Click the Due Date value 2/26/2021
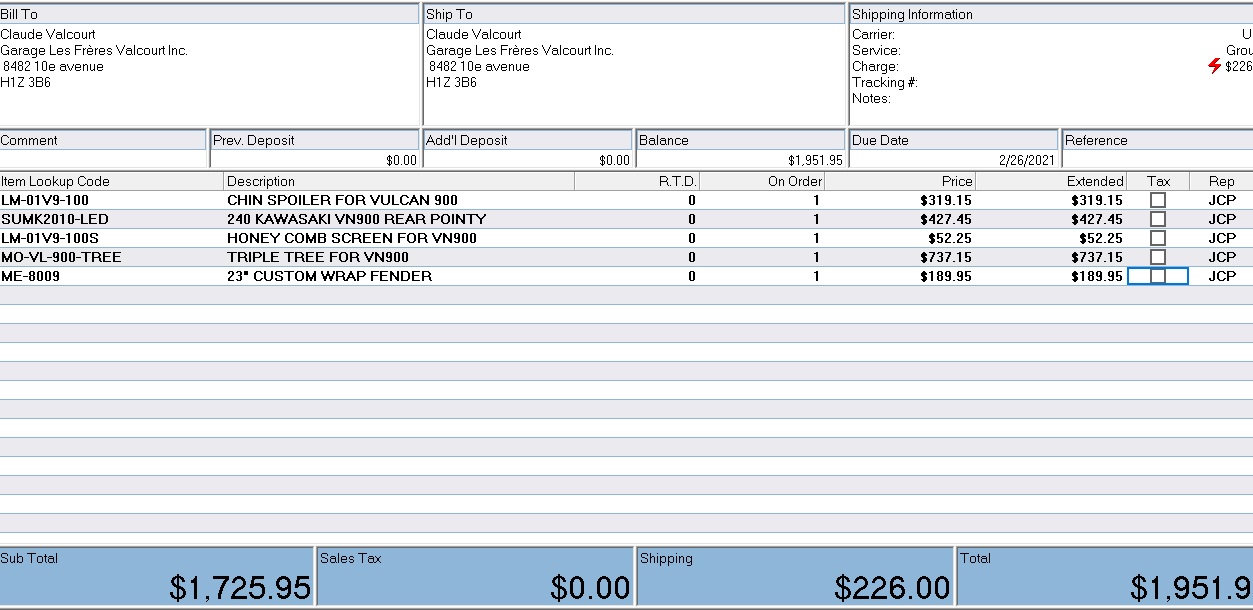The width and height of the screenshot is (1253, 610). point(1026,160)
